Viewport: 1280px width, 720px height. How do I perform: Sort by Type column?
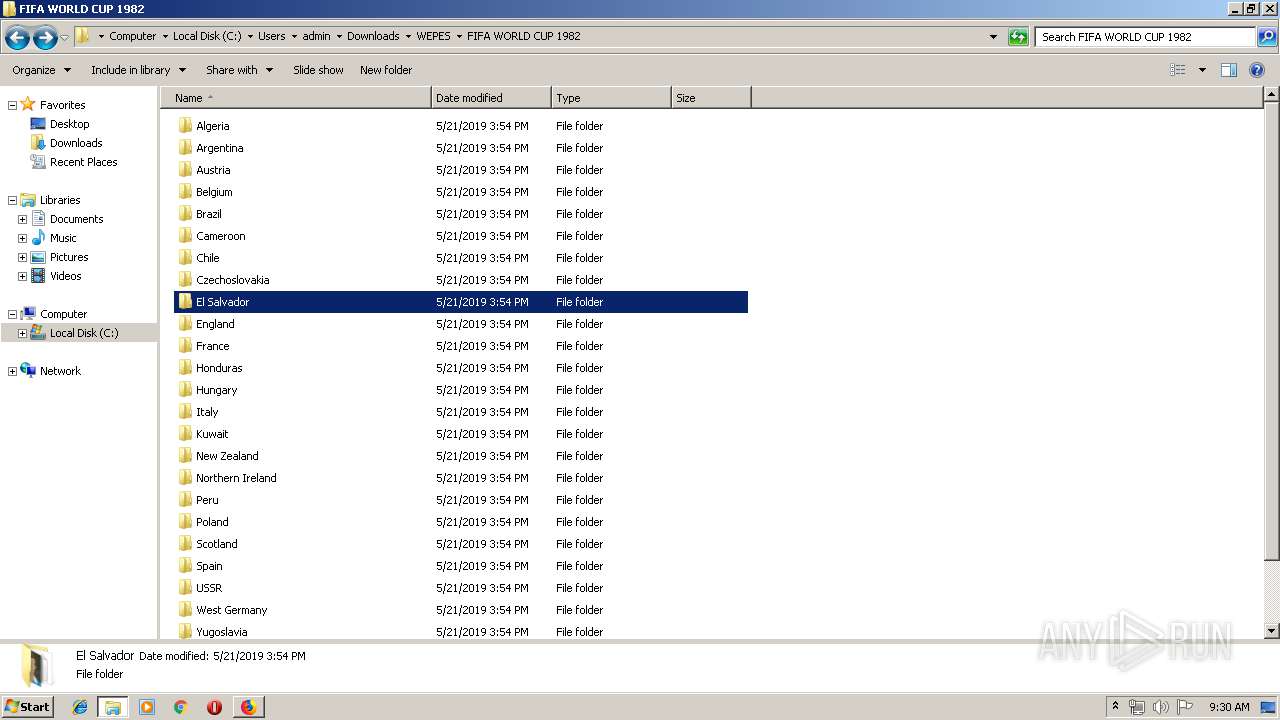click(611, 98)
